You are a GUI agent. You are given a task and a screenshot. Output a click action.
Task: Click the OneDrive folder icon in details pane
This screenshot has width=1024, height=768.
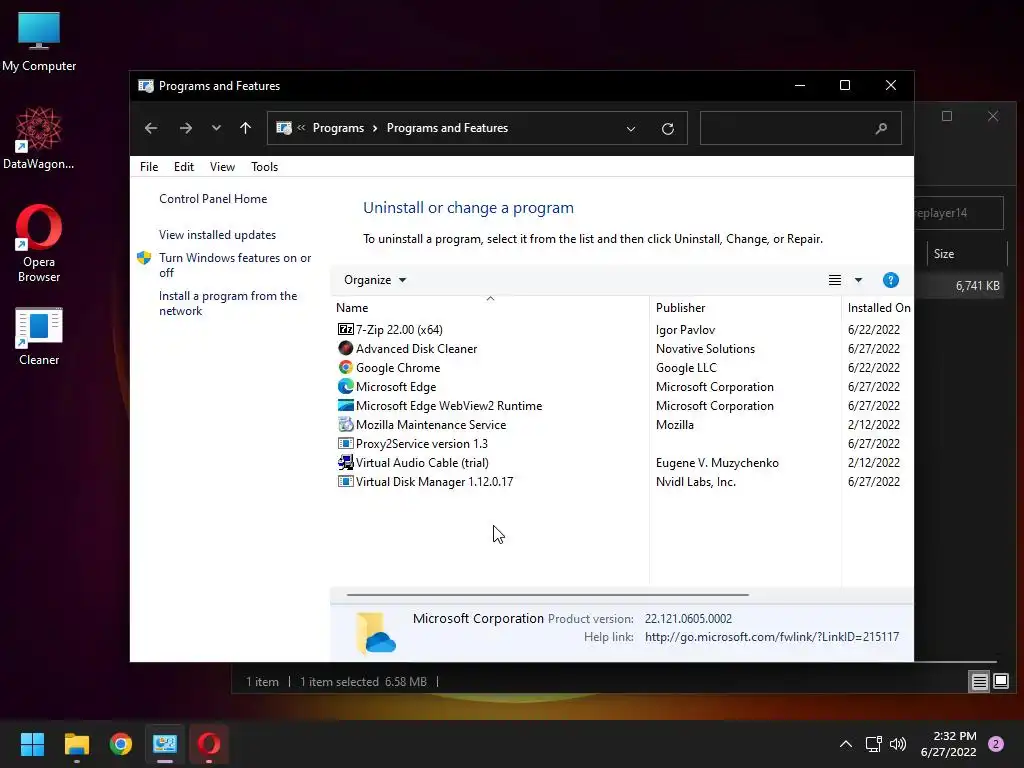(x=376, y=632)
